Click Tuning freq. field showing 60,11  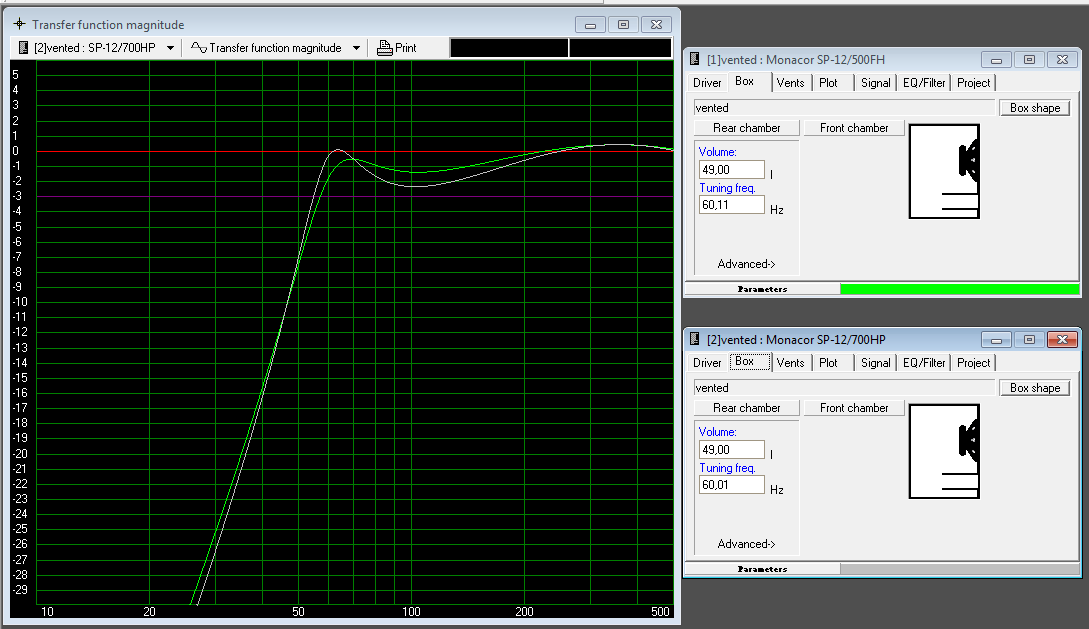(x=731, y=205)
